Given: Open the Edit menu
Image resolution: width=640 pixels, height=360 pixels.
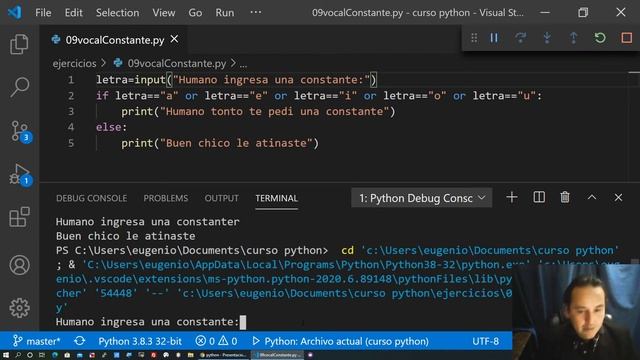Looking at the screenshot, I should point(73,13).
